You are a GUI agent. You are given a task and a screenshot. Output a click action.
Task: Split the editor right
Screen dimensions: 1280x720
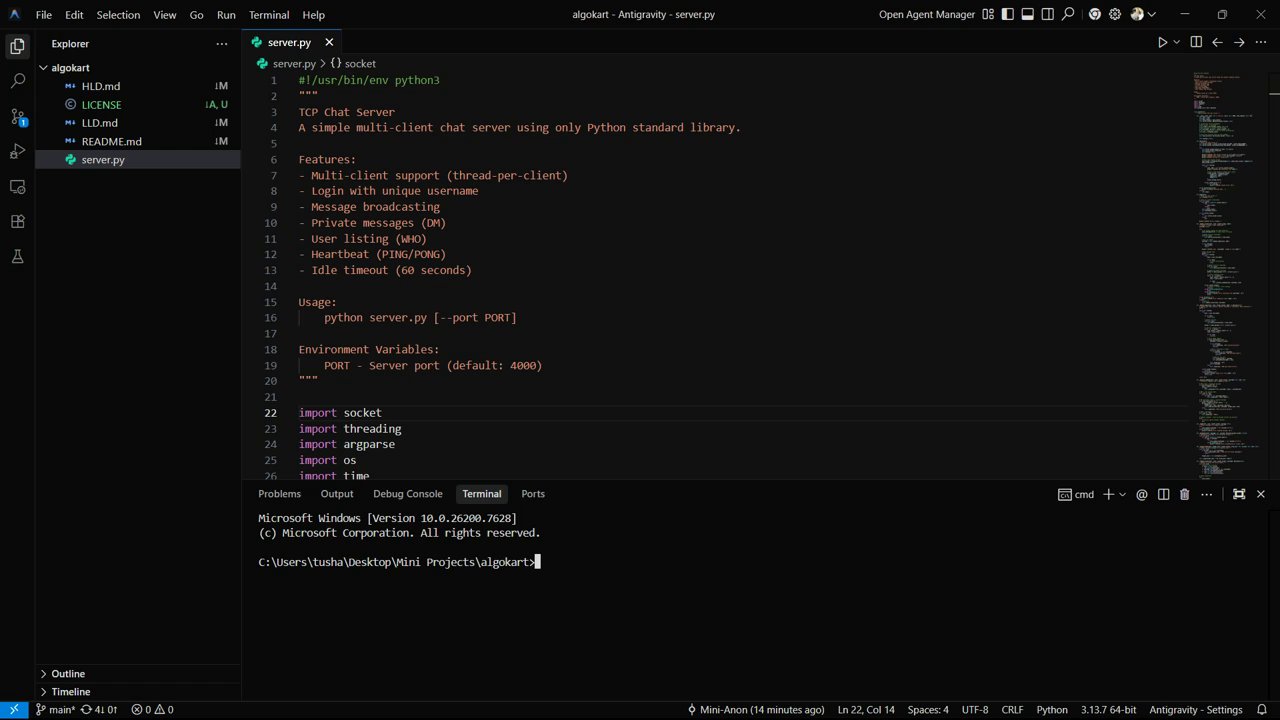(x=1196, y=42)
